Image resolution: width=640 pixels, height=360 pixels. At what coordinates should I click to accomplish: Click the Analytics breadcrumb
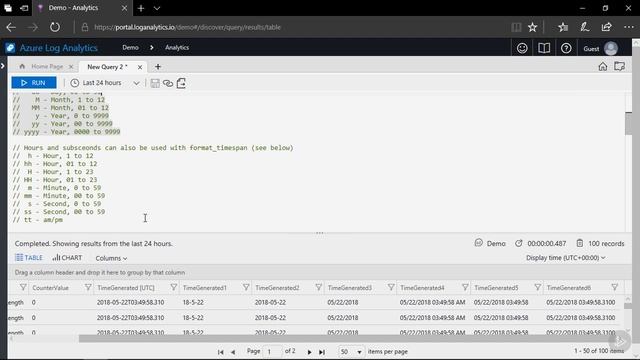point(177,47)
